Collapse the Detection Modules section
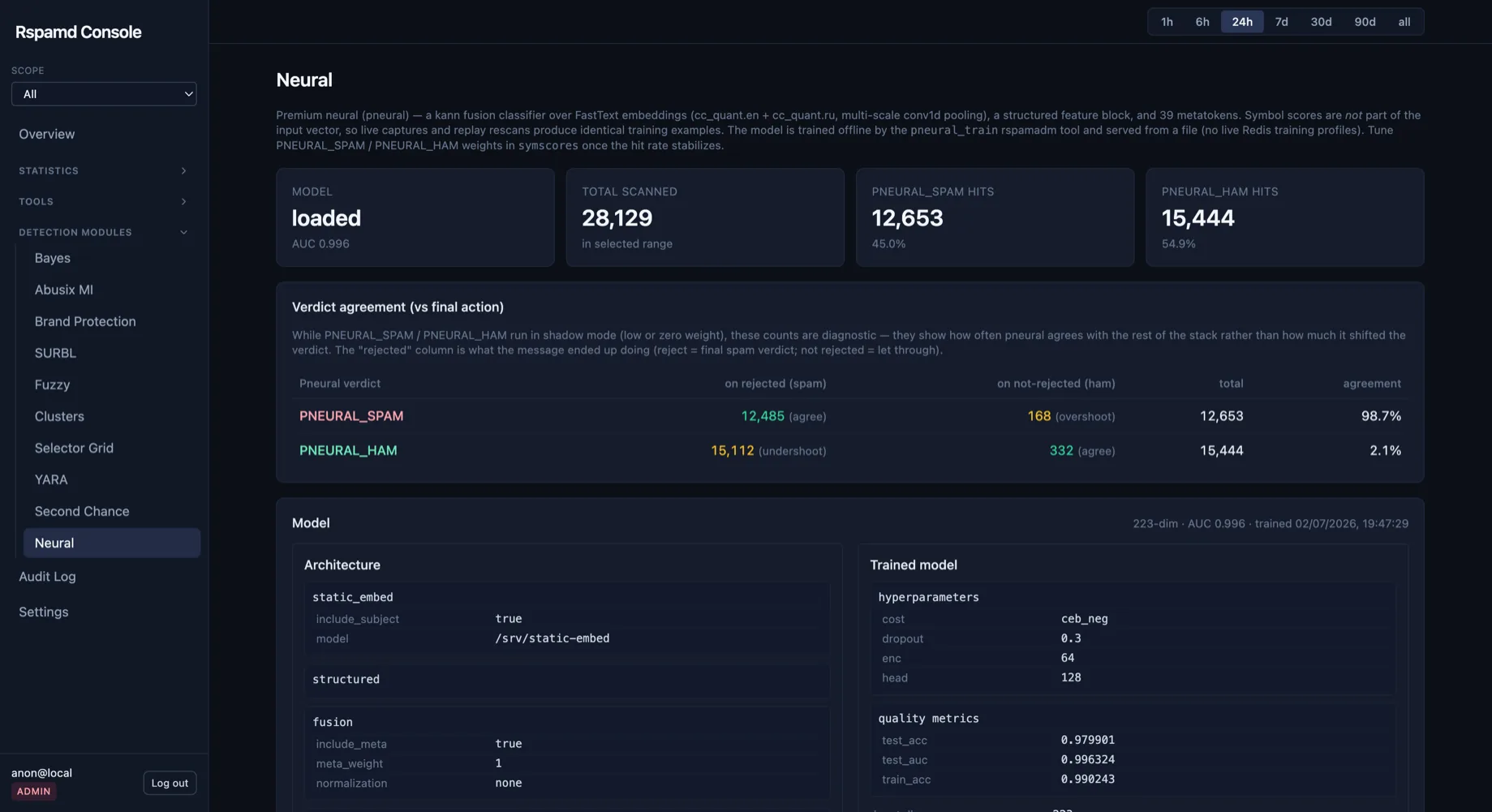 (x=104, y=233)
